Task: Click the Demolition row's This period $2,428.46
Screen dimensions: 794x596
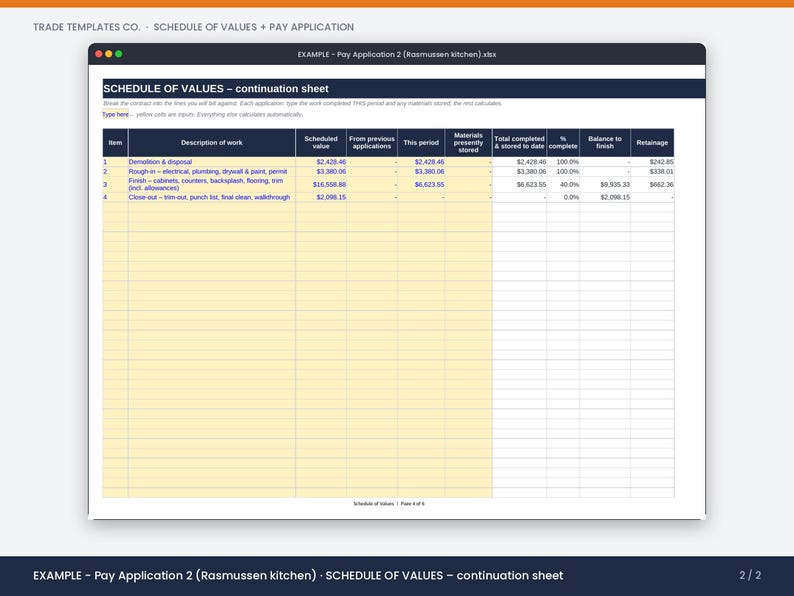Action: (421, 162)
